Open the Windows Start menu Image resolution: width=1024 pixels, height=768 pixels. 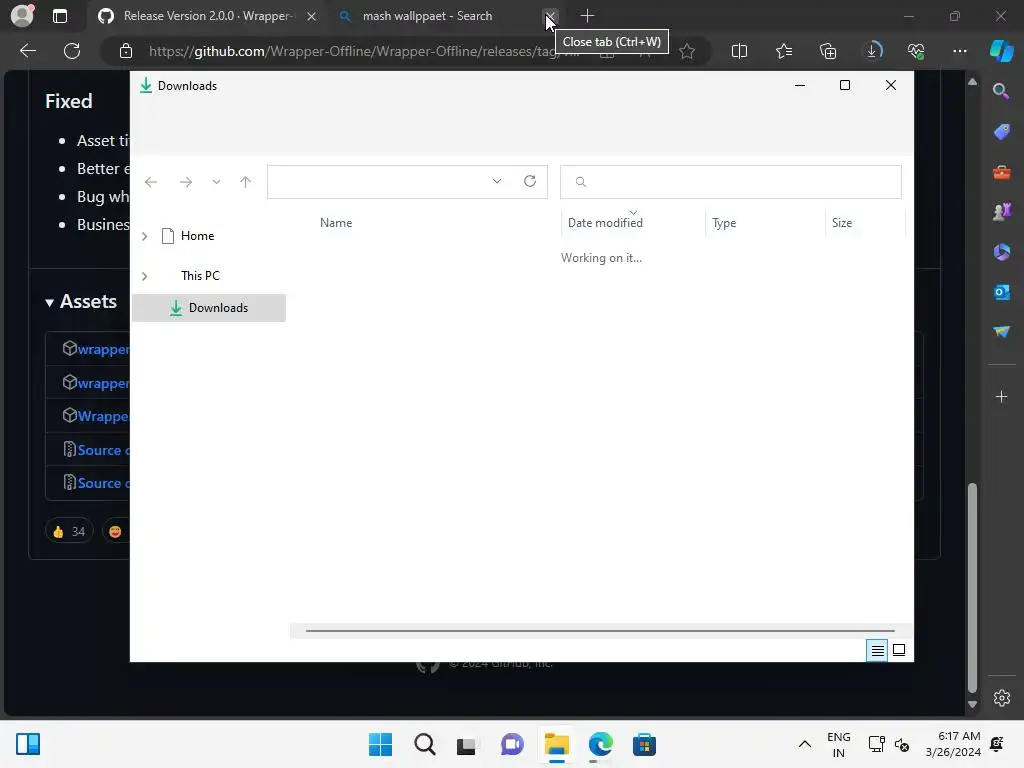pyautogui.click(x=380, y=744)
